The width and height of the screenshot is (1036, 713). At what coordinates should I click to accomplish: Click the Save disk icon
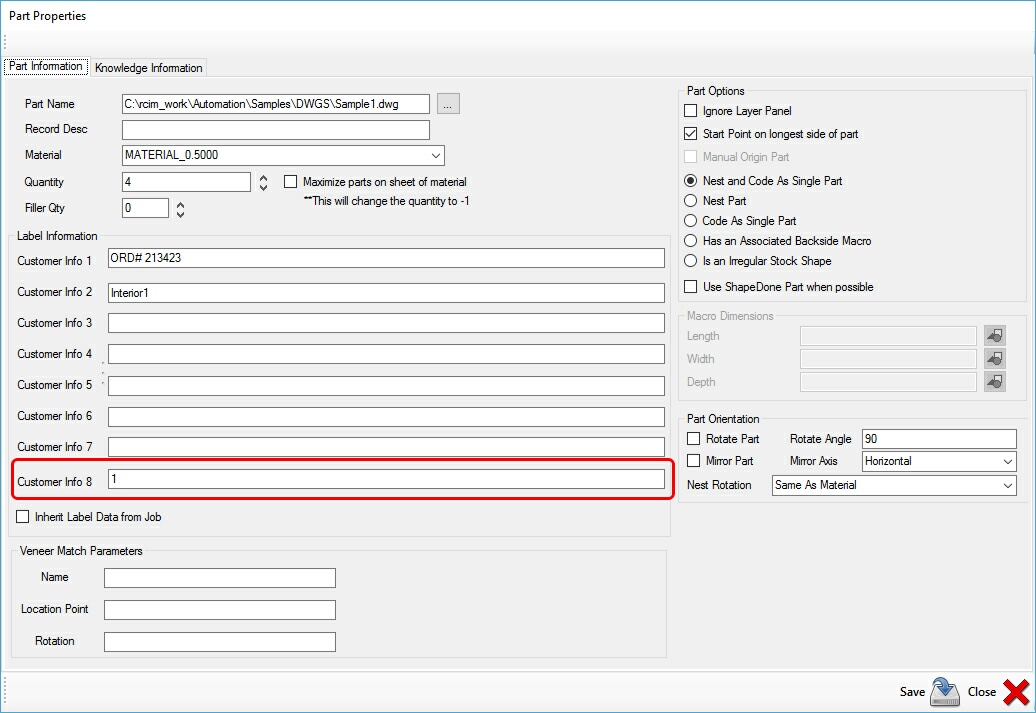(945, 691)
